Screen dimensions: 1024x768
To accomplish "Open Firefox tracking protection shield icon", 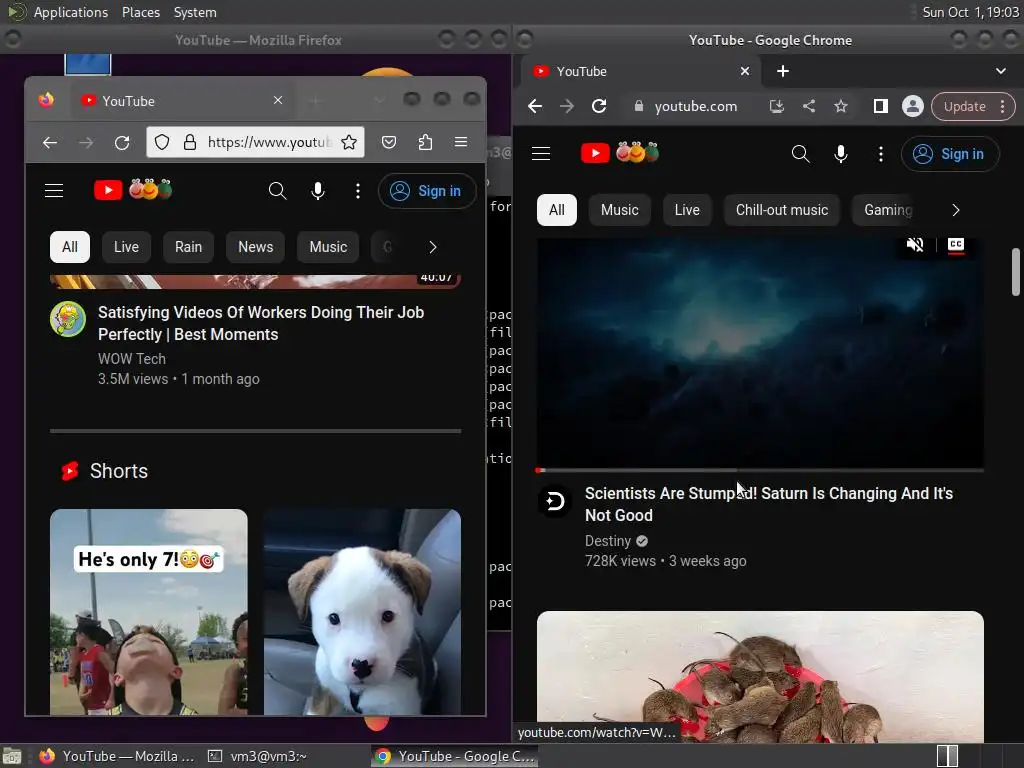I will tap(162, 142).
